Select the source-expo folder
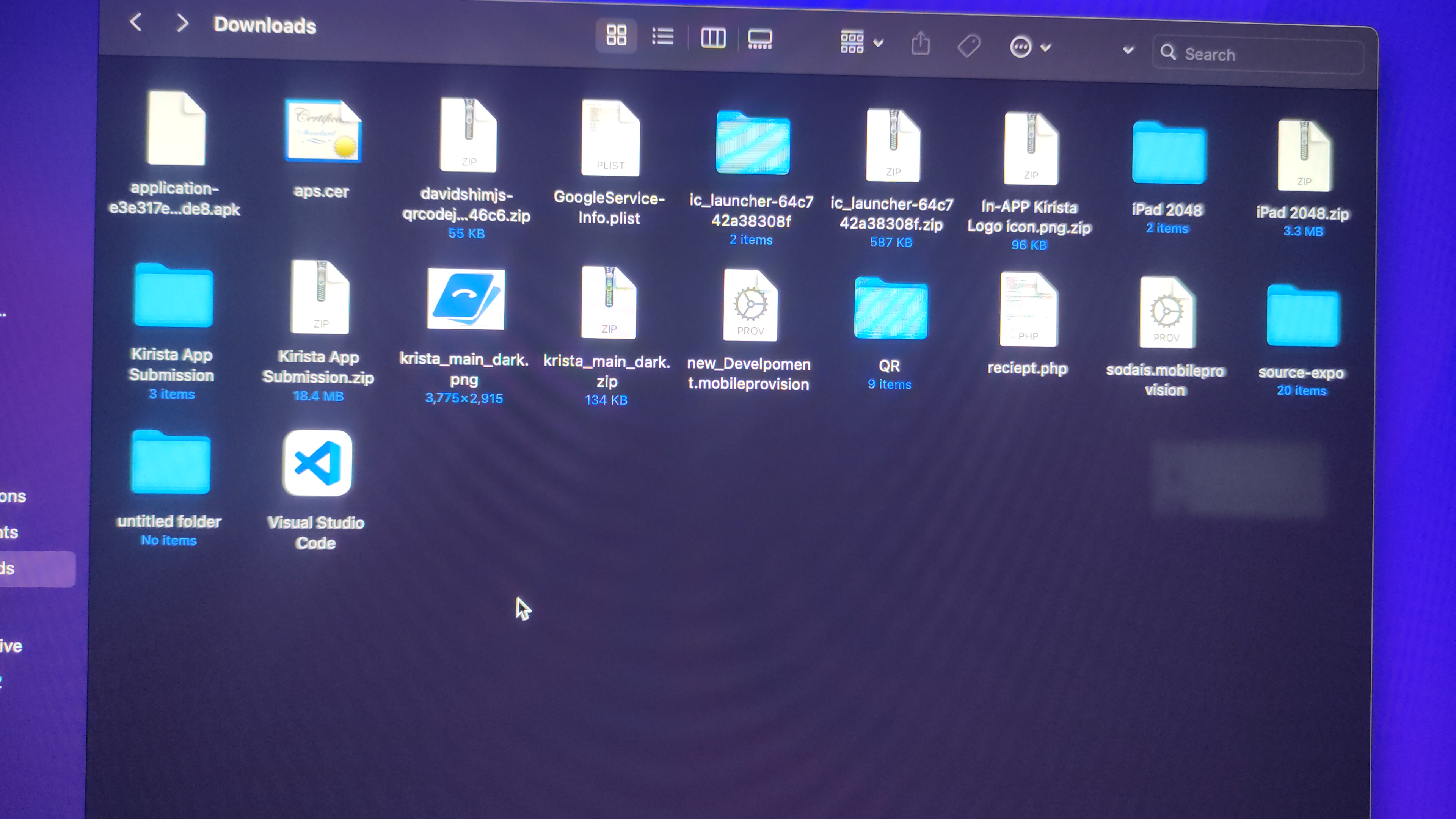The height and width of the screenshot is (819, 1456). (x=1302, y=317)
